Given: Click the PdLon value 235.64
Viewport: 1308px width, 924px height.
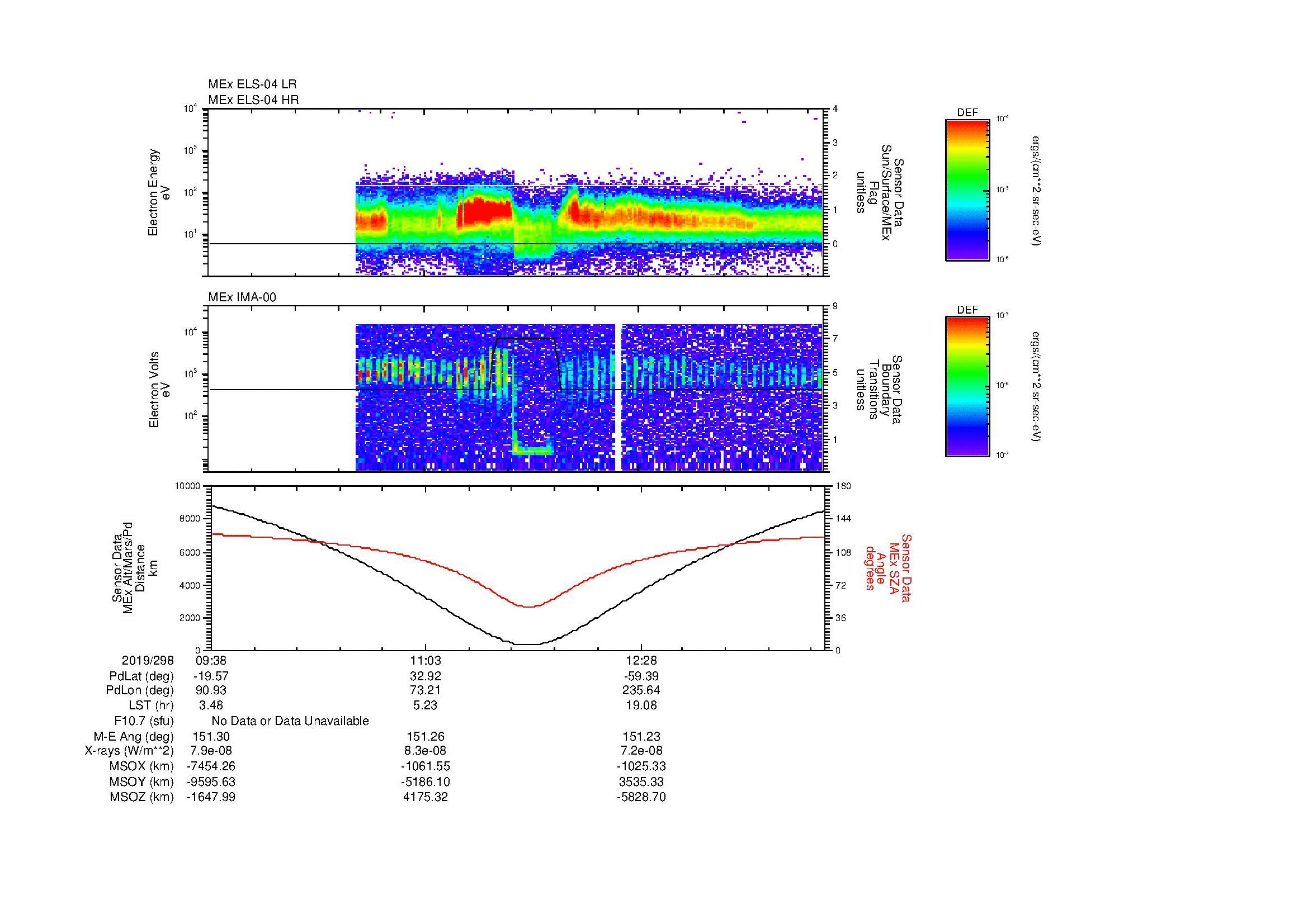Looking at the screenshot, I should (x=641, y=690).
